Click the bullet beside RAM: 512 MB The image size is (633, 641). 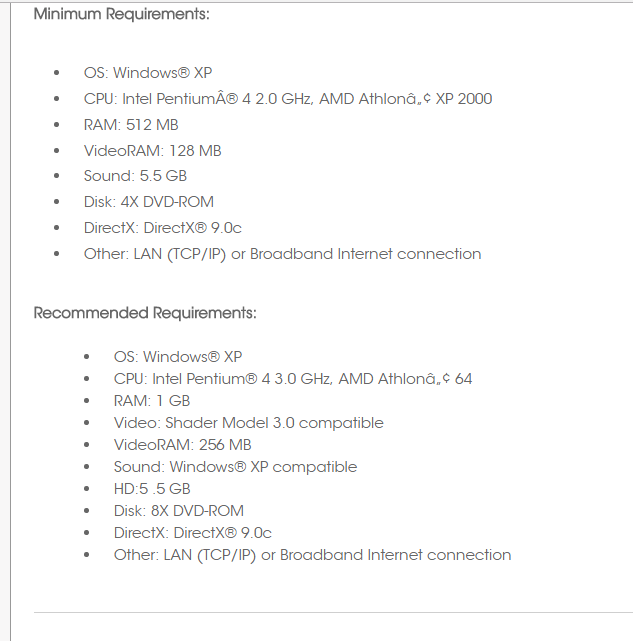pos(56,125)
